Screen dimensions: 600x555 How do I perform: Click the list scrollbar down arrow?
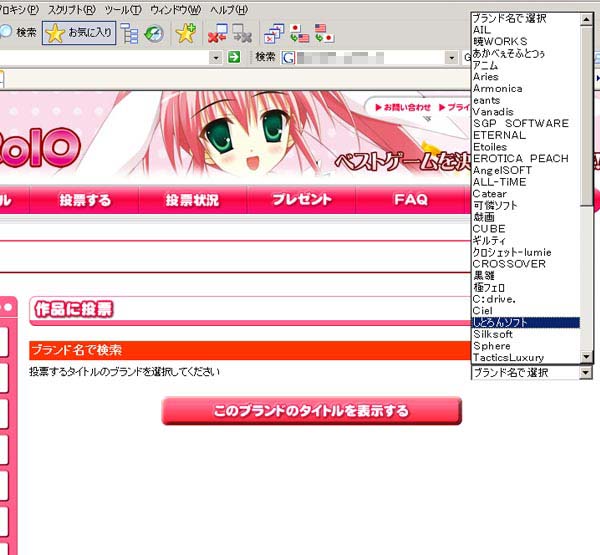pos(586,357)
